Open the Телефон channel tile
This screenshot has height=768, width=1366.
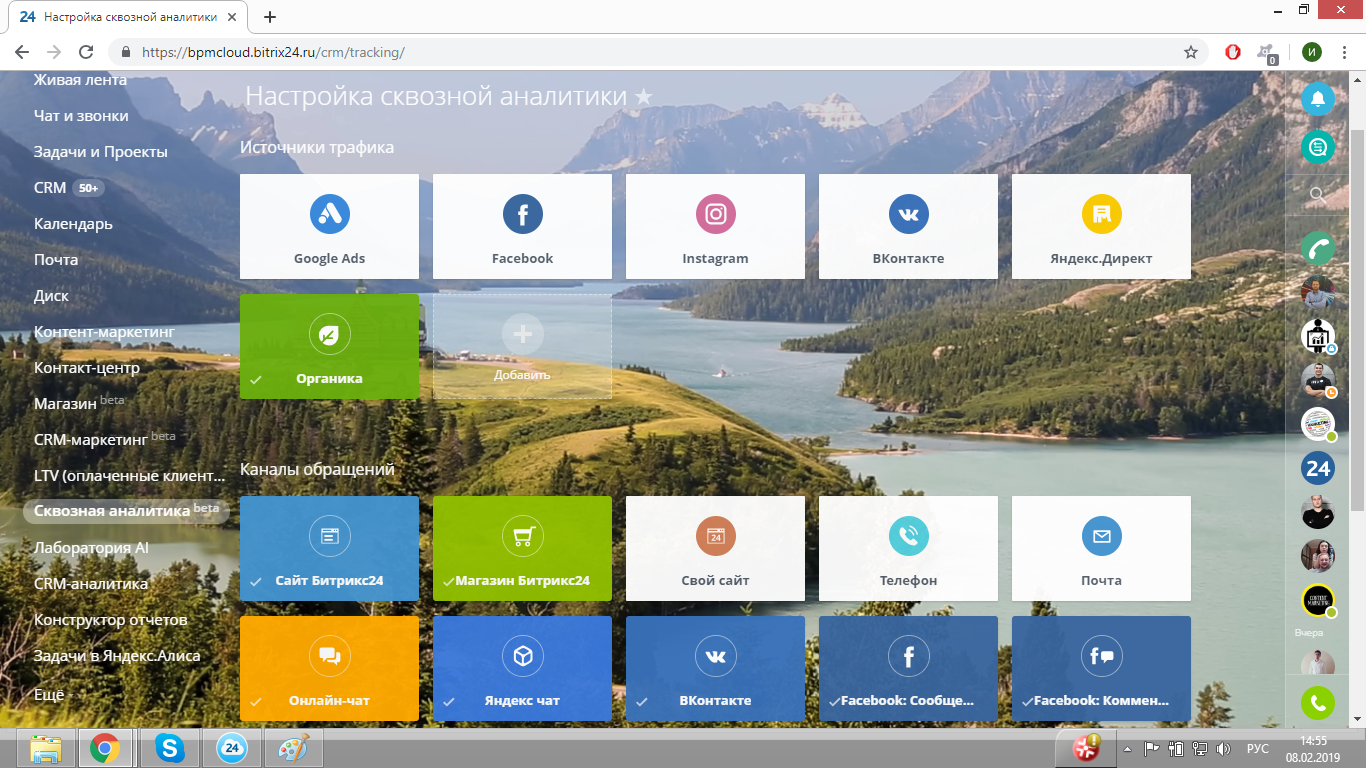point(908,548)
